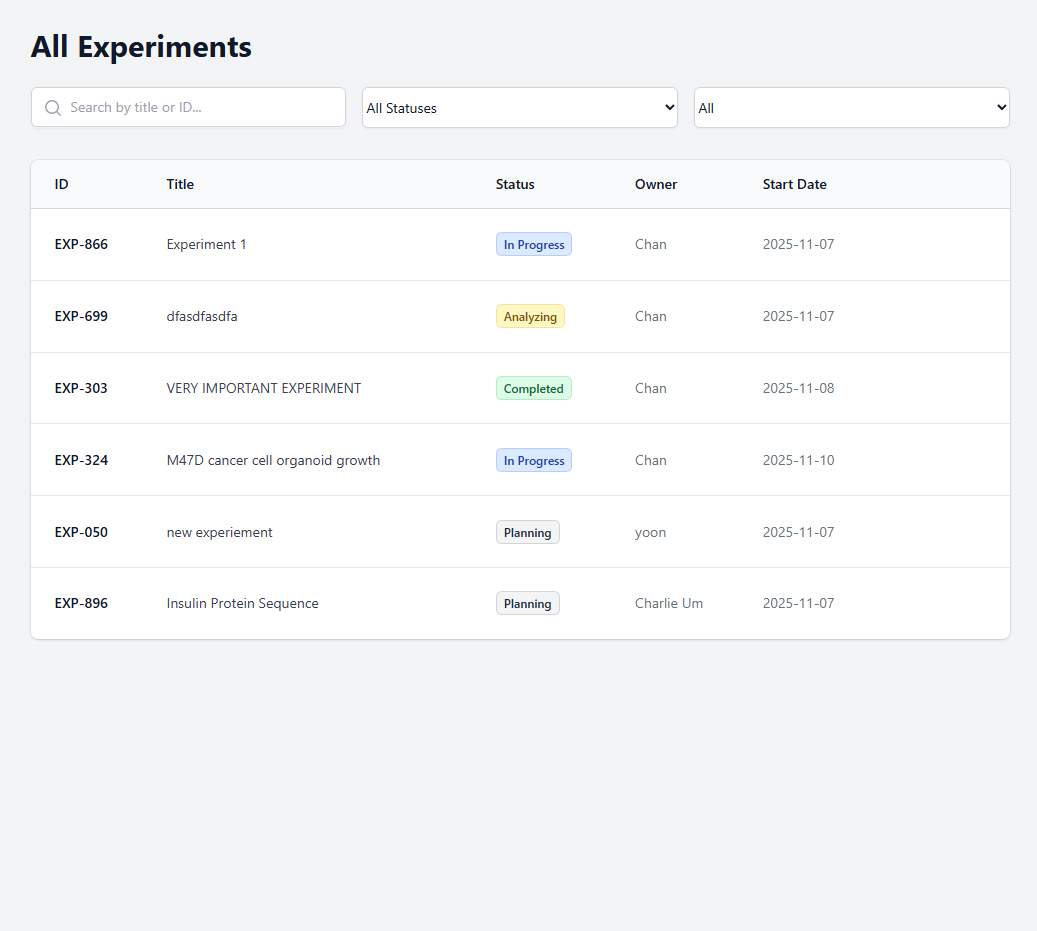Sort by the Start Date column header
This screenshot has height=931, width=1037.
(794, 184)
